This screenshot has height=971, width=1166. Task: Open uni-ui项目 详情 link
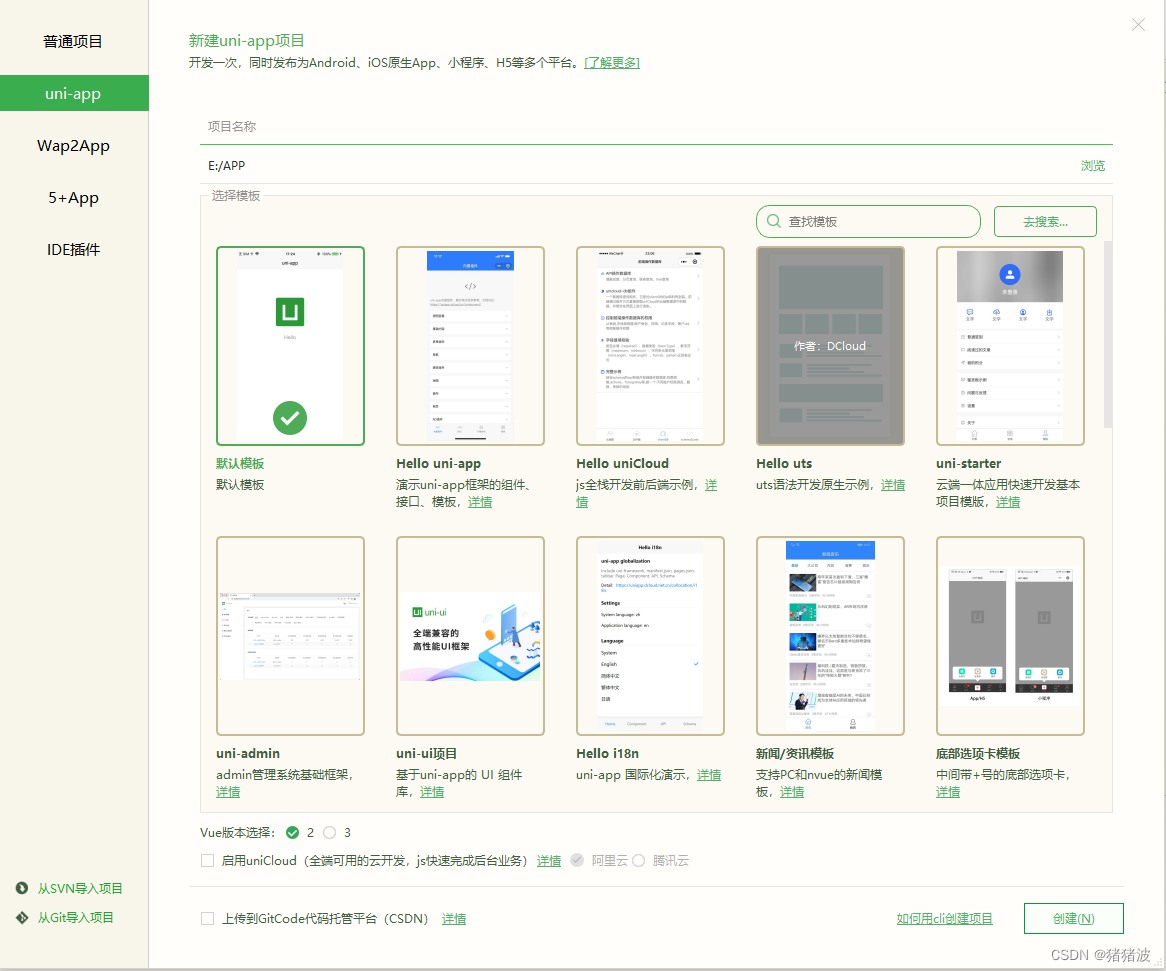432,792
